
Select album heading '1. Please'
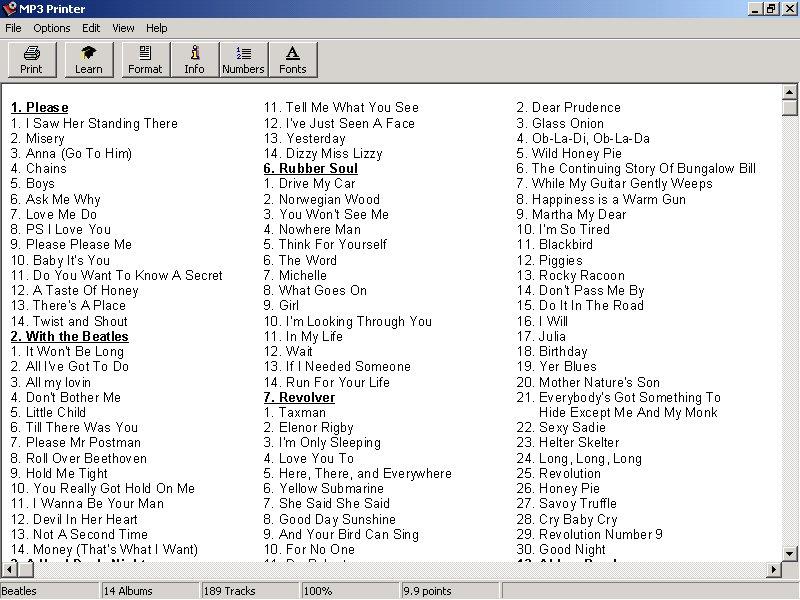39,108
